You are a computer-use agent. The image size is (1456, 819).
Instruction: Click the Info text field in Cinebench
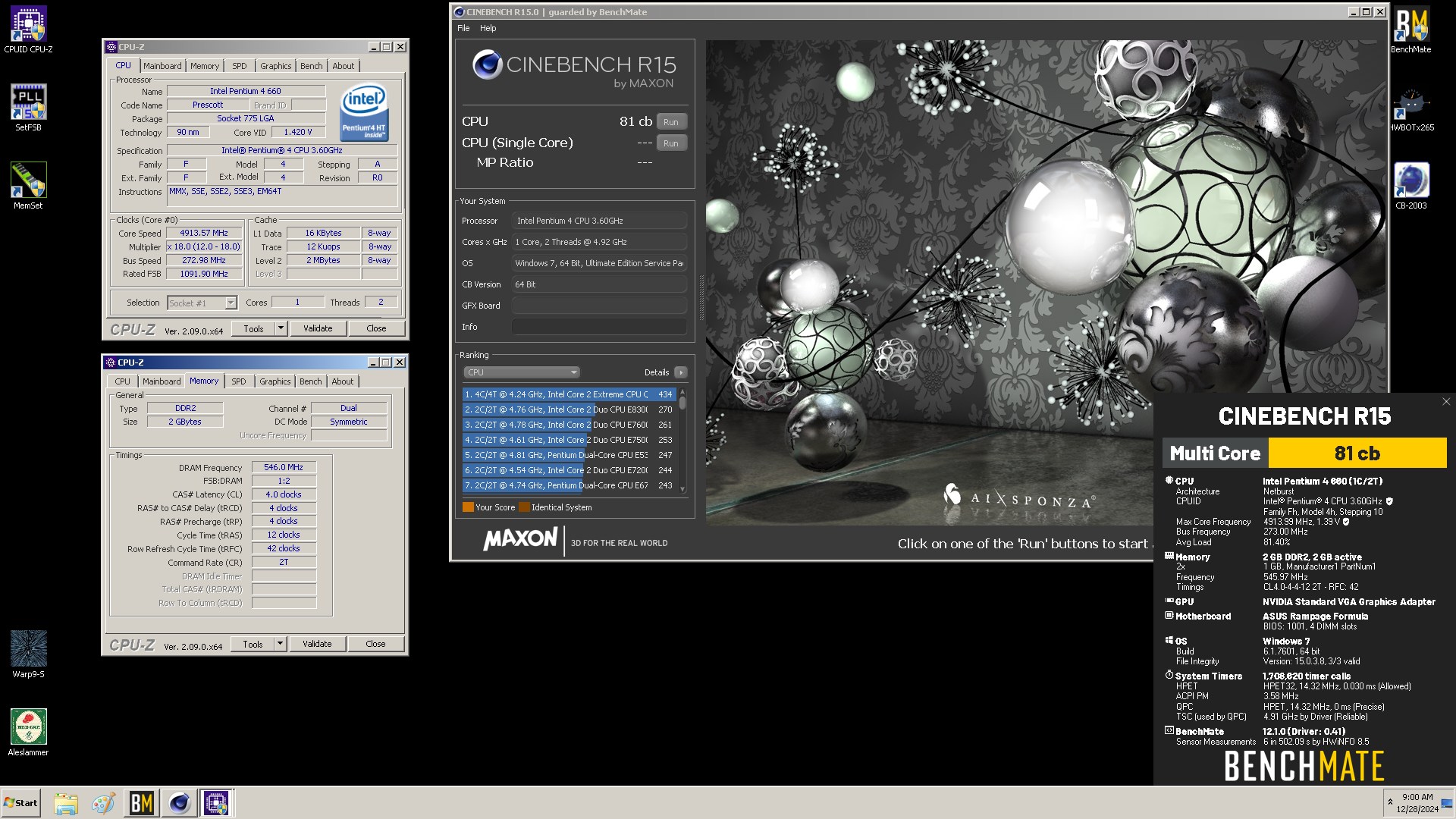[x=599, y=327]
